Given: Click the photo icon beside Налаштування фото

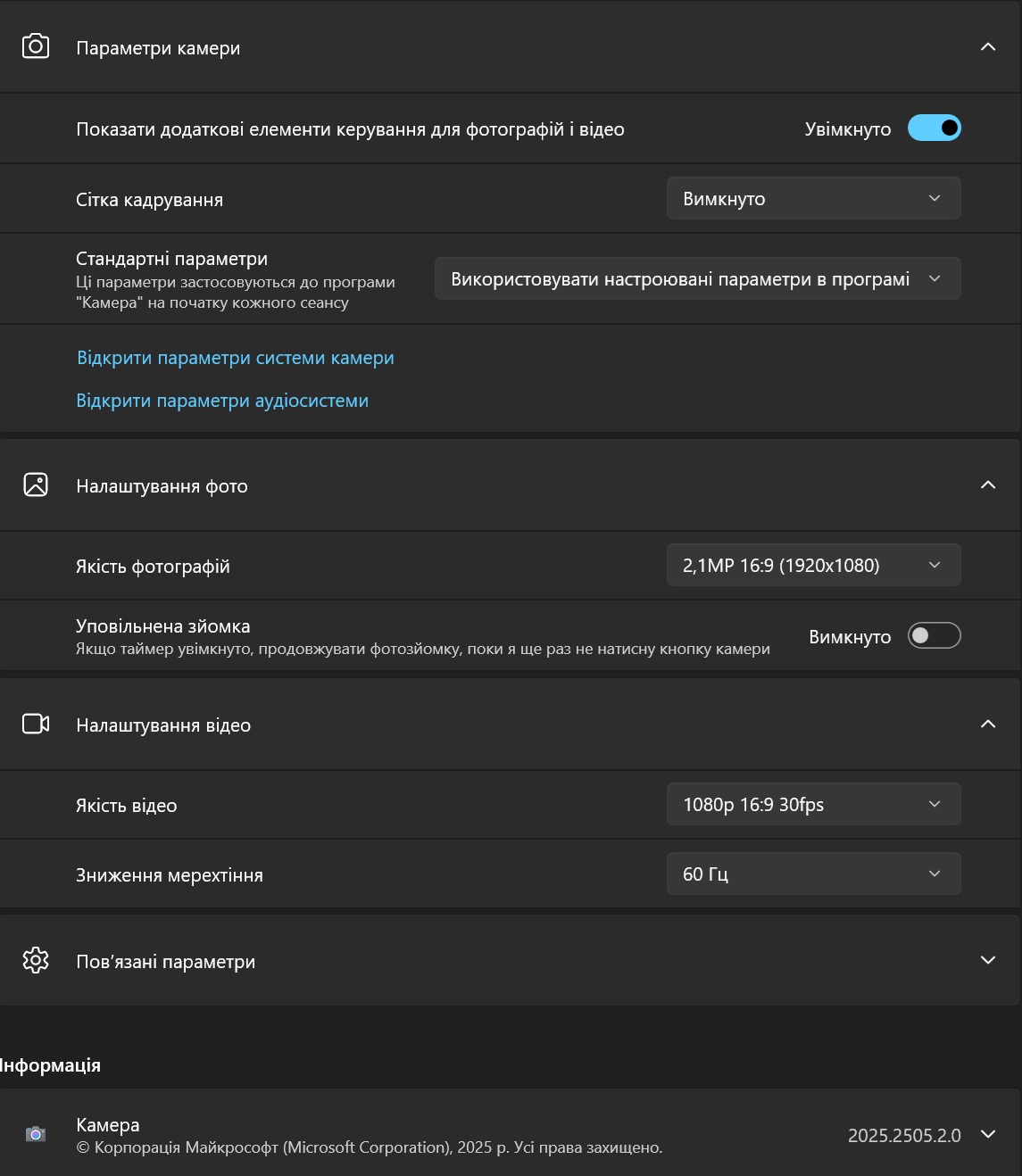Looking at the screenshot, I should (36, 484).
